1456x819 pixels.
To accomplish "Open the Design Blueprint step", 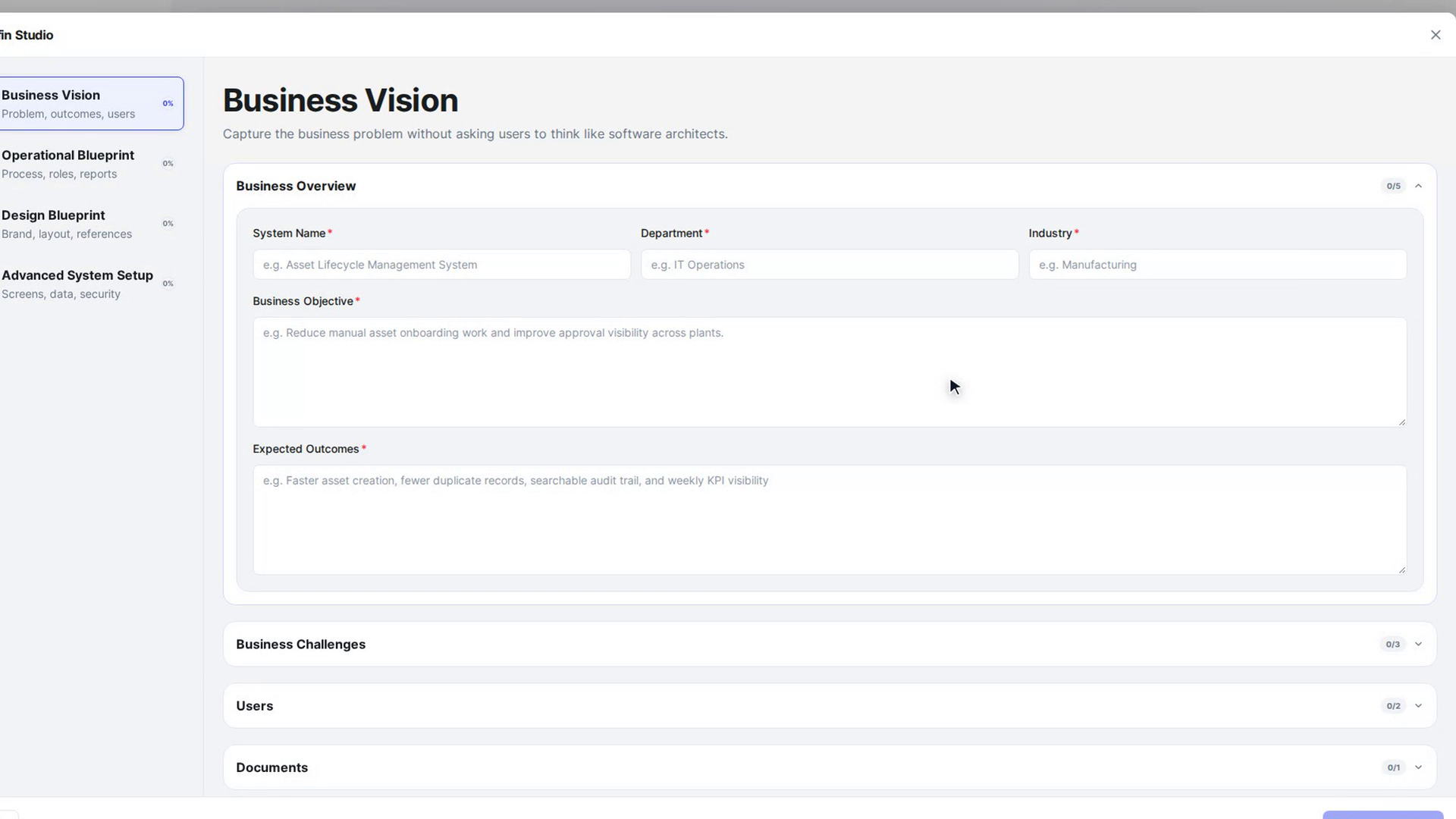I will (x=91, y=224).
